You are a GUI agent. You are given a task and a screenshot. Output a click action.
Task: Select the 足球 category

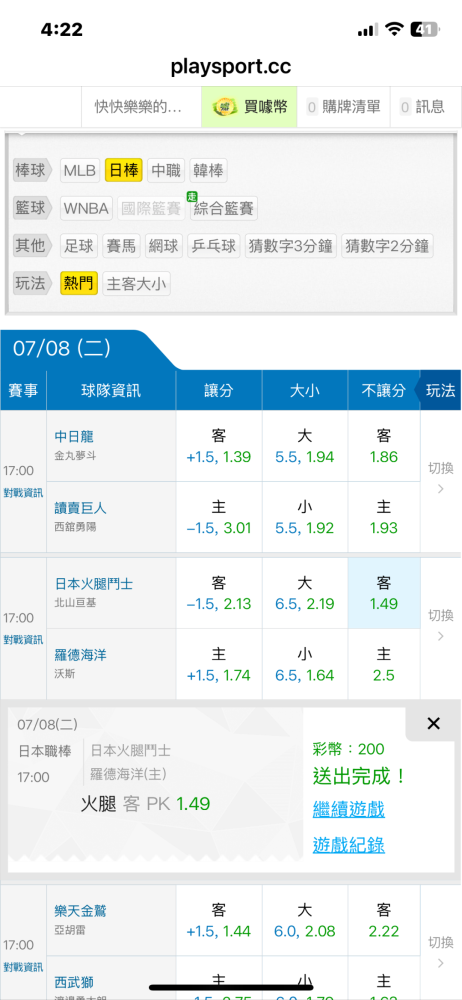click(x=78, y=246)
